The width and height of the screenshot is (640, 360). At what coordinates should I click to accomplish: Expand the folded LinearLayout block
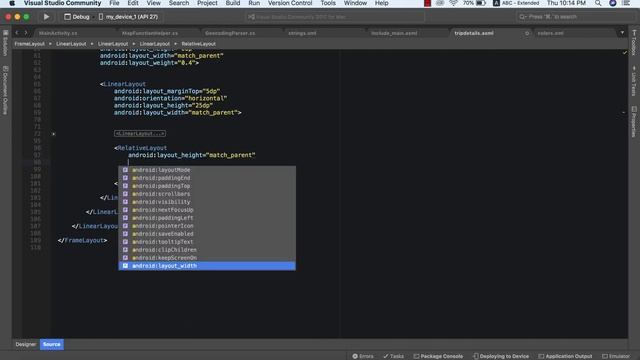[x=140, y=133]
